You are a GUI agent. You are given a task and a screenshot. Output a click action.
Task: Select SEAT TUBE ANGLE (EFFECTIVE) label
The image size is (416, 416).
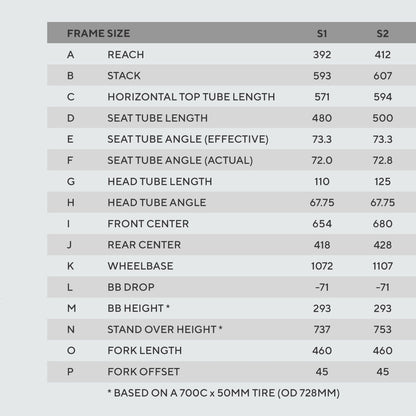[188, 139]
